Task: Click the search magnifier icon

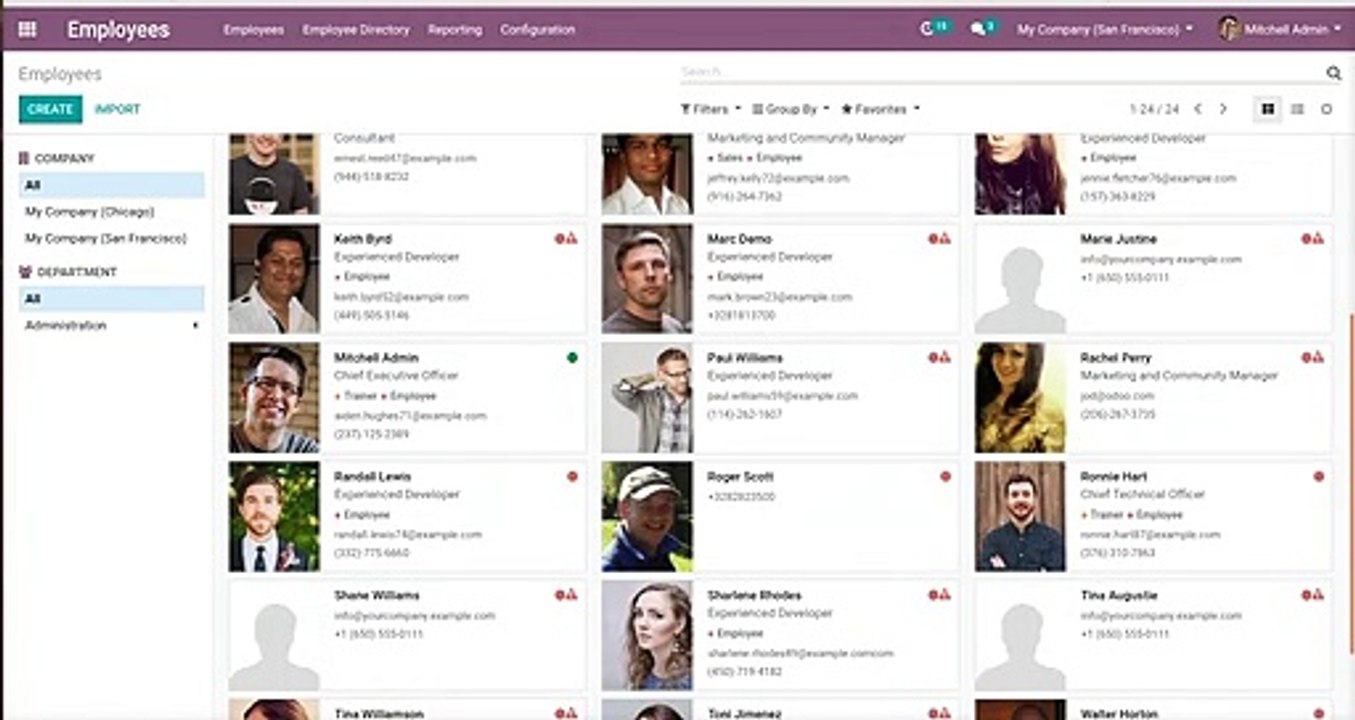Action: coord(1333,73)
